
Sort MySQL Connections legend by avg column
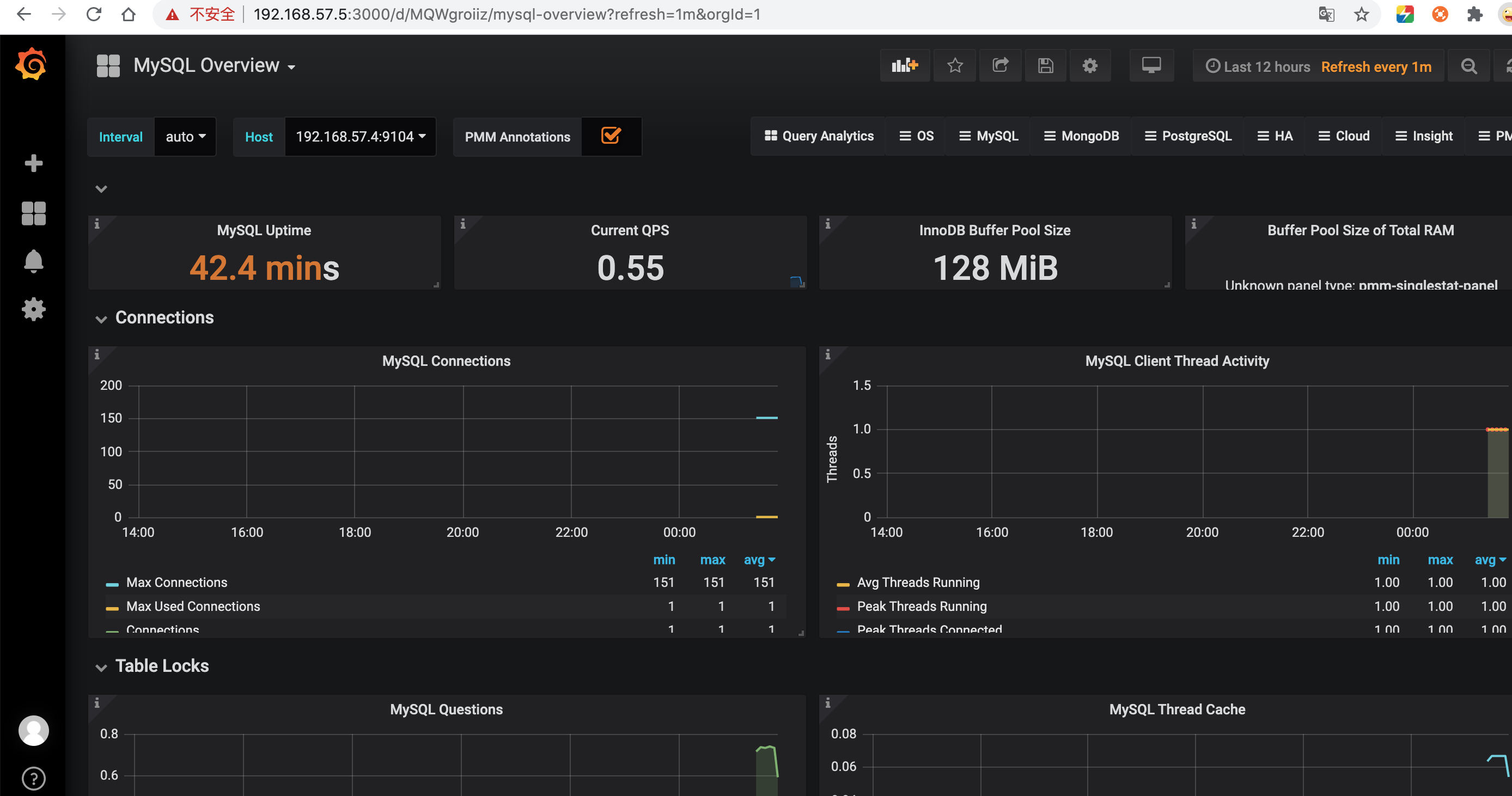click(759, 560)
